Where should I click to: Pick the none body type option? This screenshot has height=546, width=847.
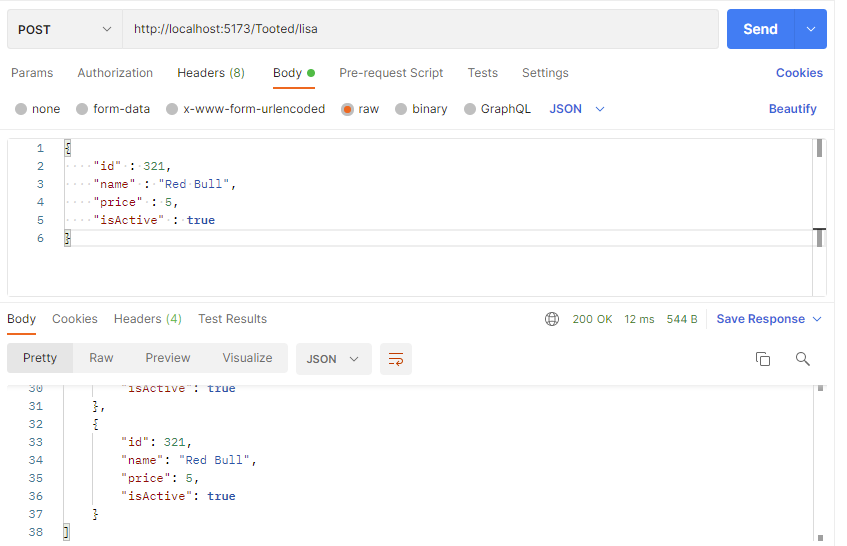21,109
